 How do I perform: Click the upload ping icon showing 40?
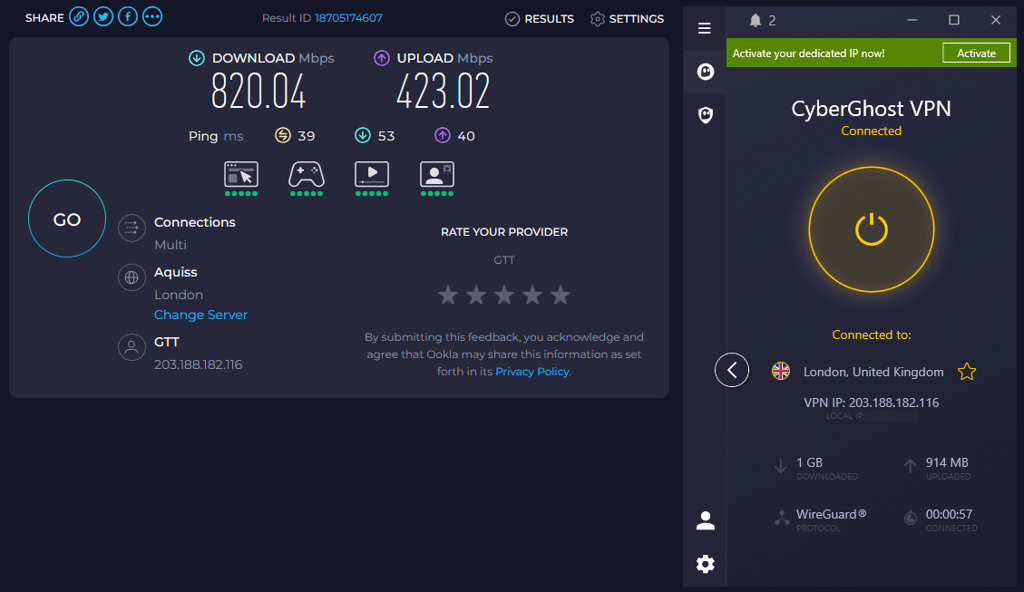442,135
